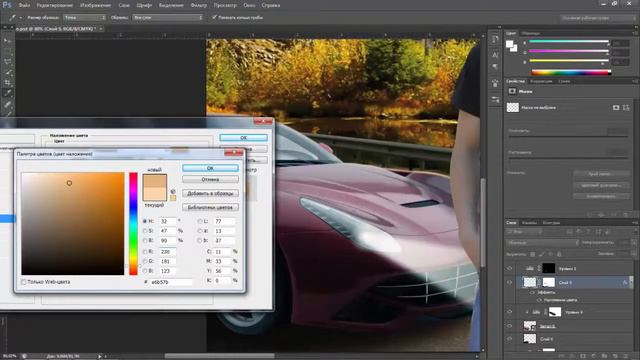Click the add pixel mask icon in Properties

(616, 107)
